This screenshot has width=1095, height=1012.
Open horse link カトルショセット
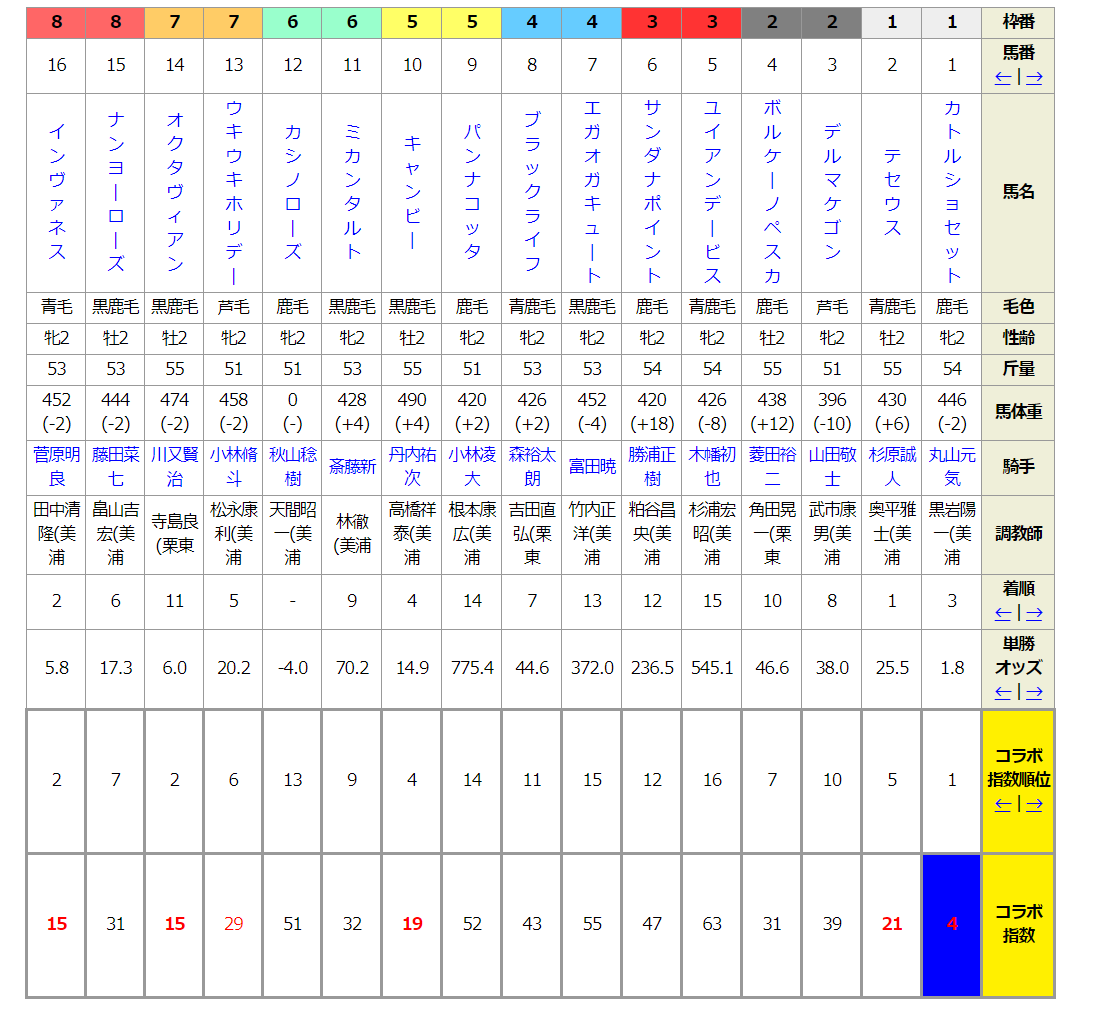click(952, 192)
